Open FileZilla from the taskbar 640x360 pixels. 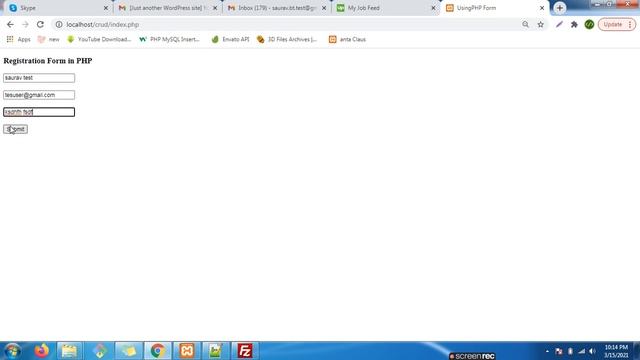click(245, 351)
